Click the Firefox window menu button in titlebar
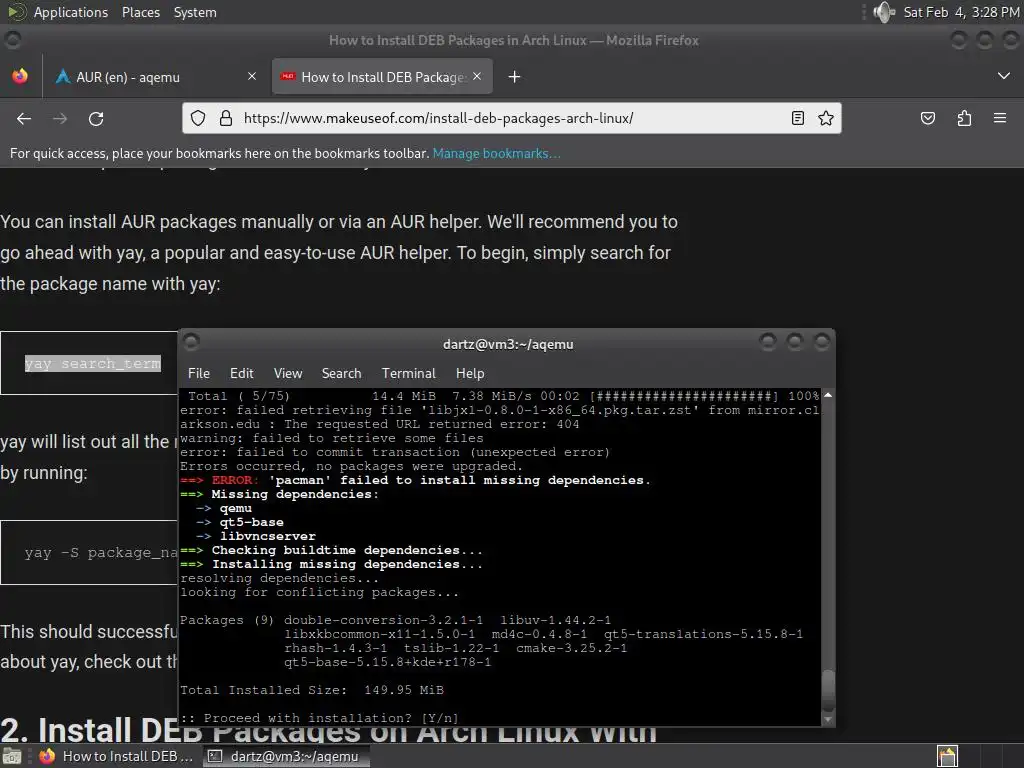Image resolution: width=1024 pixels, height=768 pixels. (x=12, y=40)
